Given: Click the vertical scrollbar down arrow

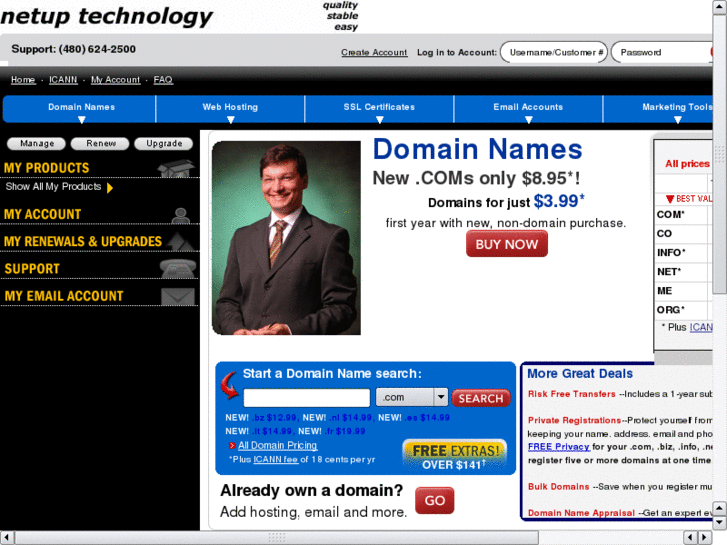Looking at the screenshot, I should 720,523.
